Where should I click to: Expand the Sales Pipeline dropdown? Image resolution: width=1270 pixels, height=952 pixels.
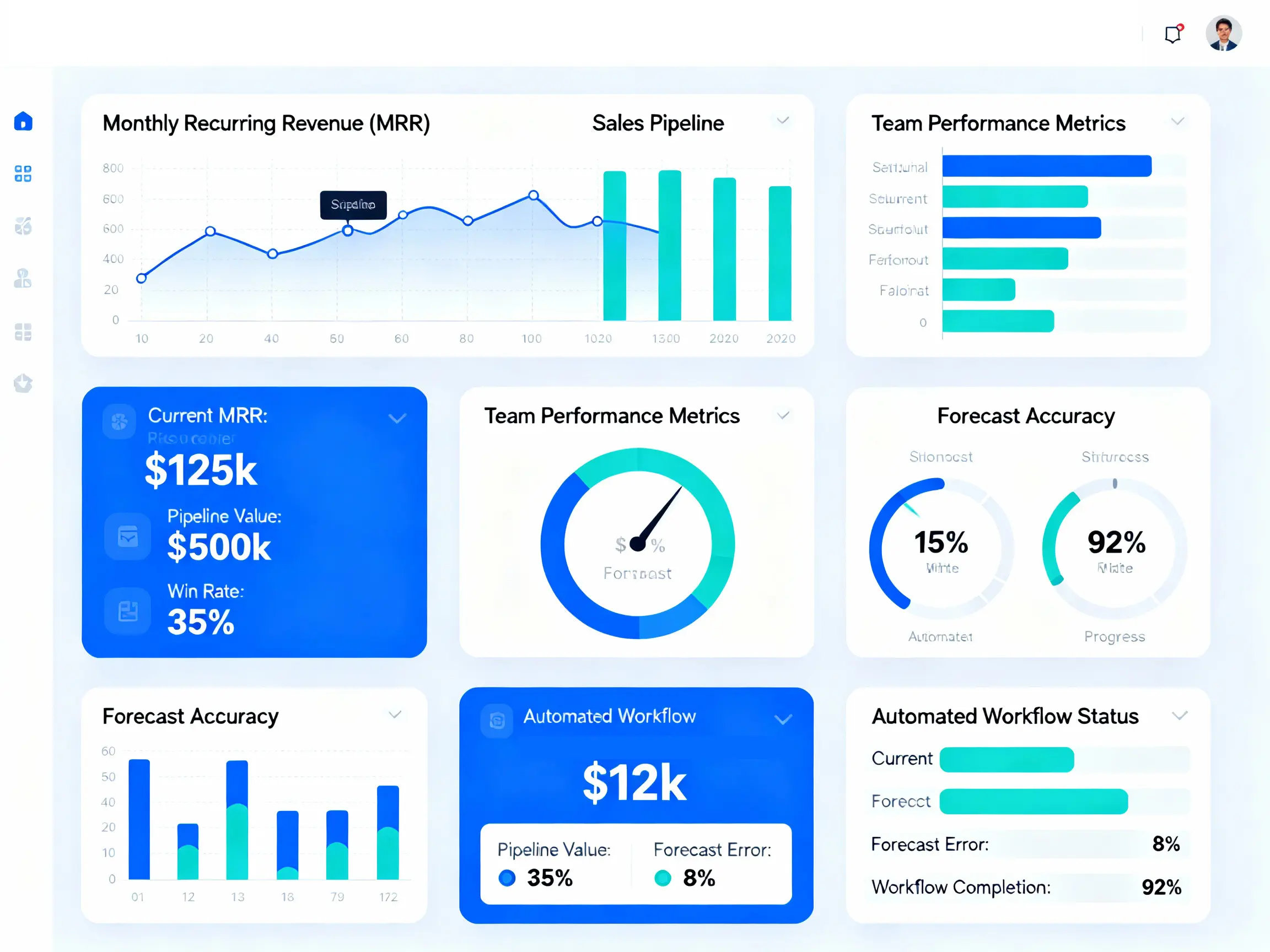[x=784, y=121]
